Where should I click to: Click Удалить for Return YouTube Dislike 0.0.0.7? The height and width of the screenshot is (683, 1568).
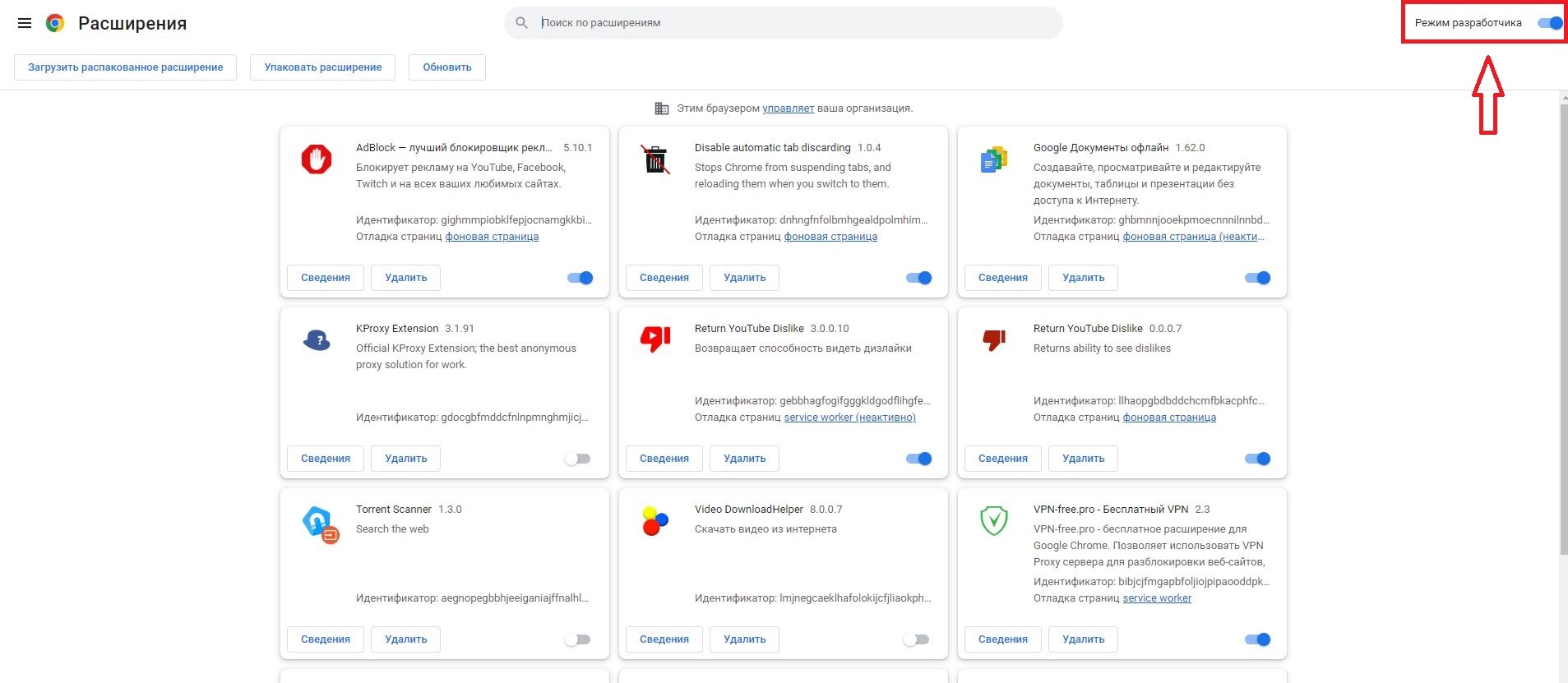1084,459
